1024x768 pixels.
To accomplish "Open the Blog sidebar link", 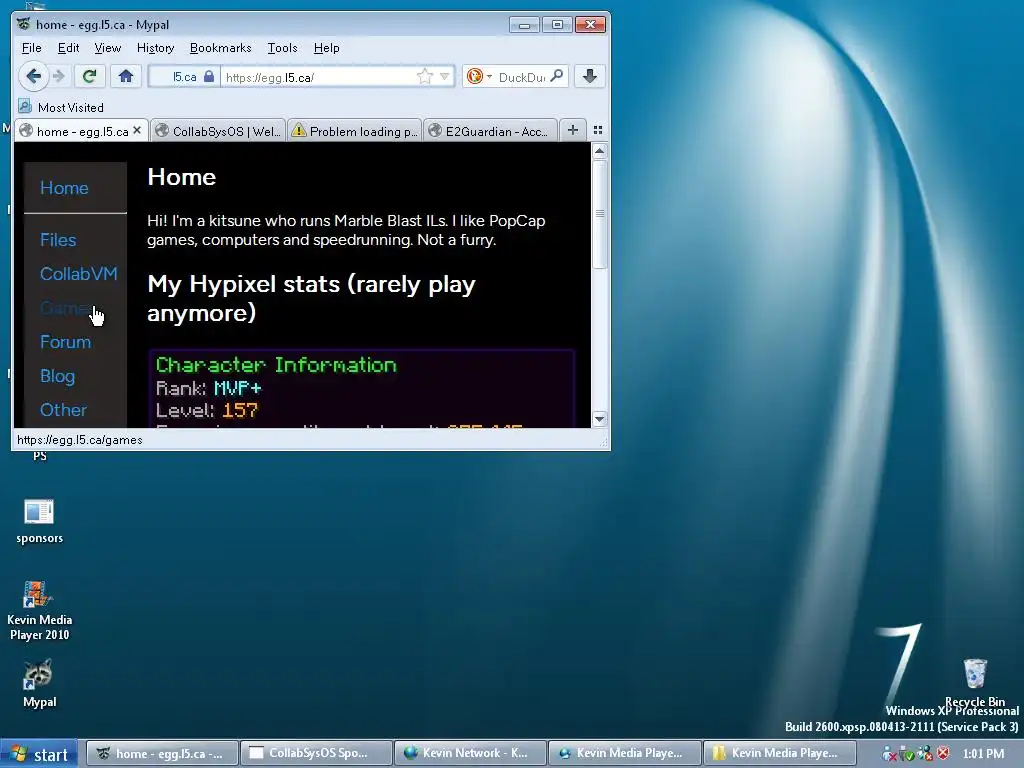I will coord(57,376).
